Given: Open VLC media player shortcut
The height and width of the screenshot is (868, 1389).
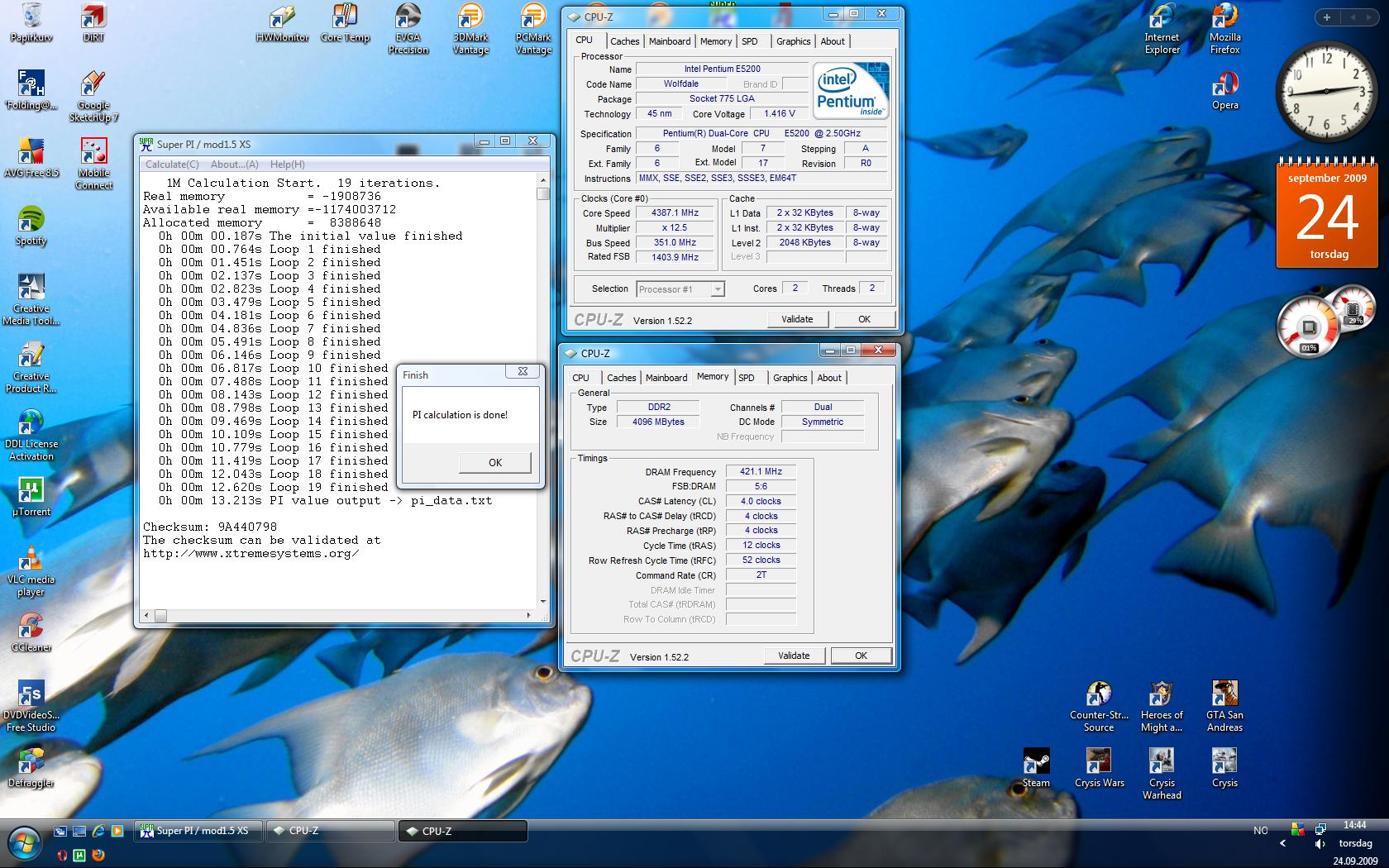Looking at the screenshot, I should 31,570.
